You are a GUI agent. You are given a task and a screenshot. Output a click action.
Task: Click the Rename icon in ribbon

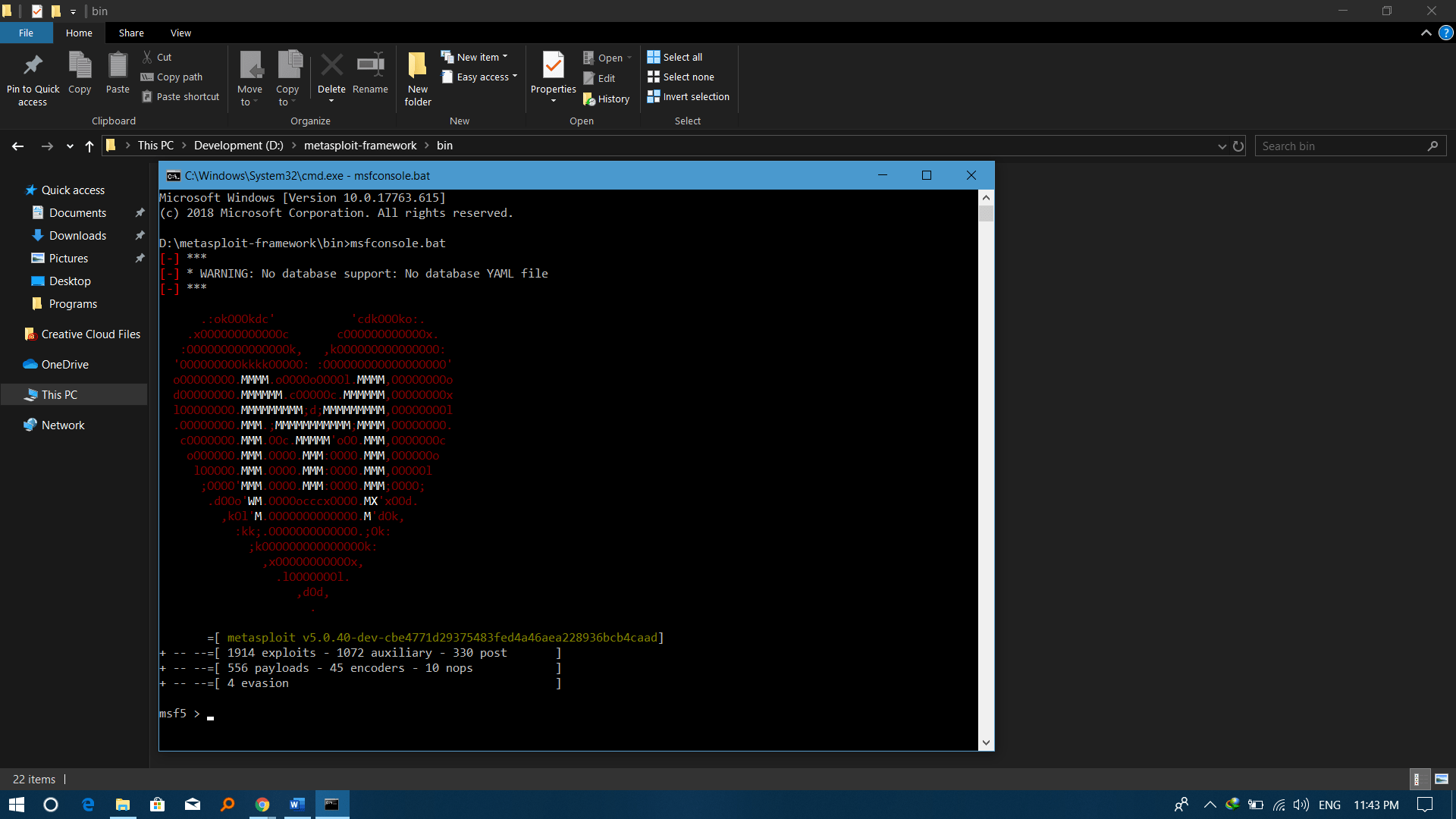[370, 65]
